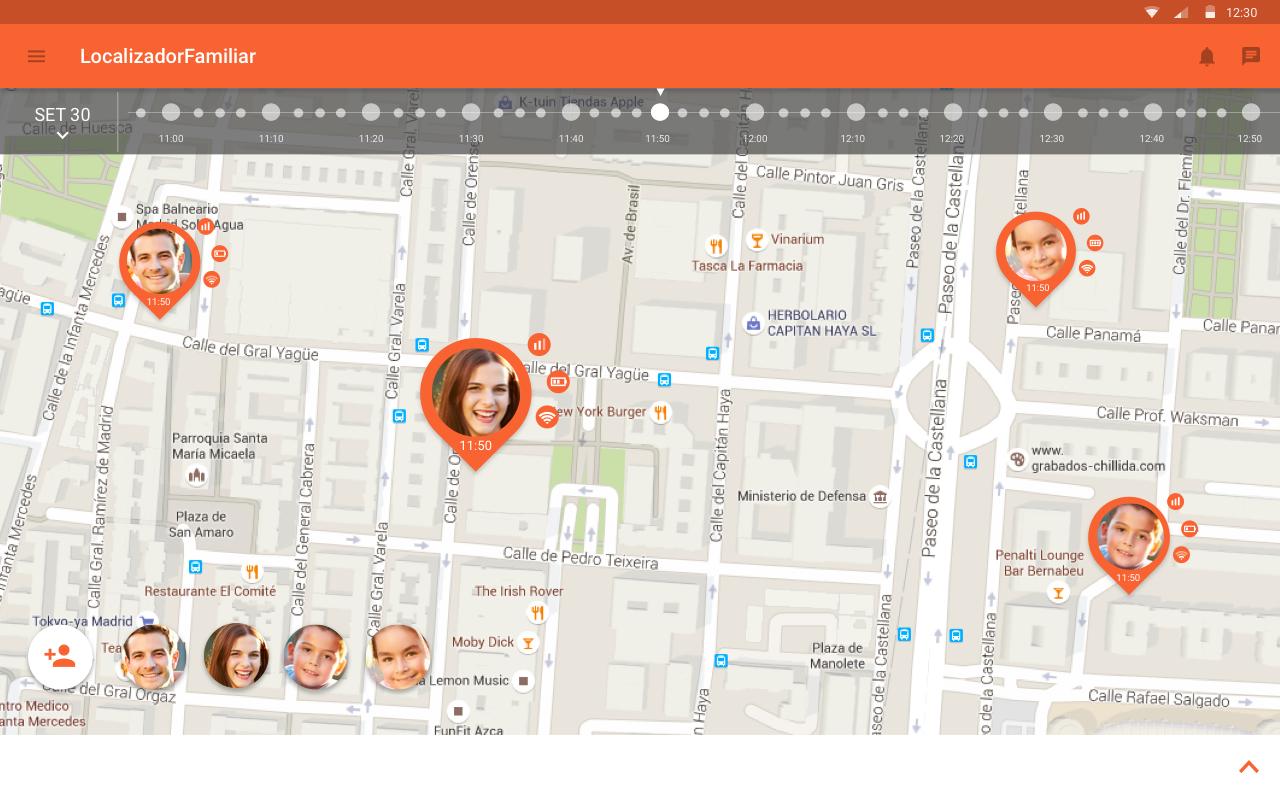The height and width of the screenshot is (800, 1280).
Task: Tap the Lemon Music place marker
Action: point(523,681)
